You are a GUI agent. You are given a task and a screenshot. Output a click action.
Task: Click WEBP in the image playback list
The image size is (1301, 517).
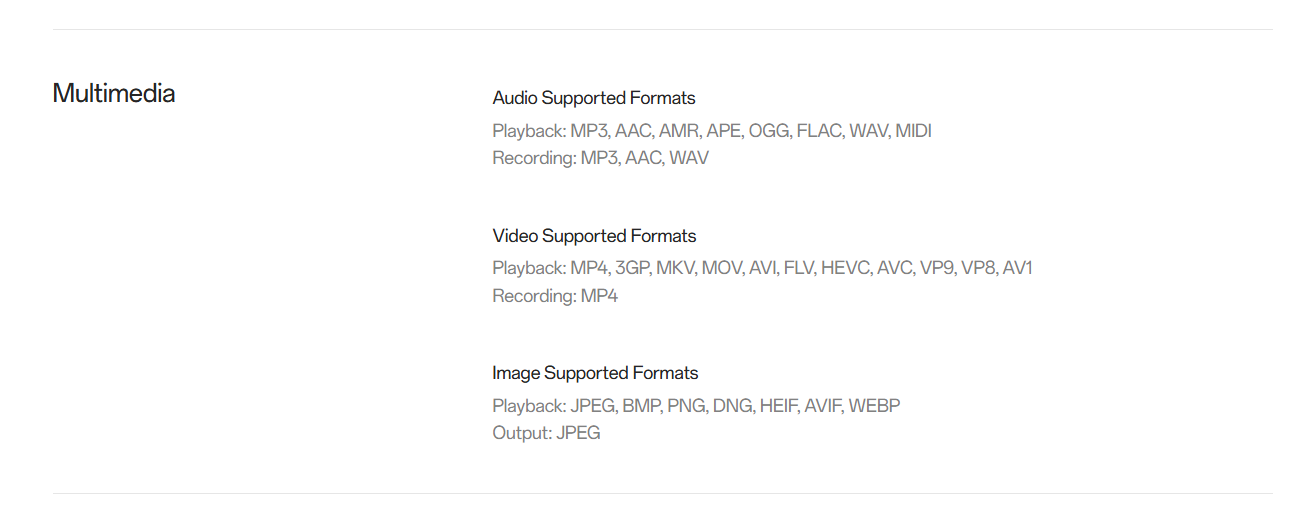(875, 406)
